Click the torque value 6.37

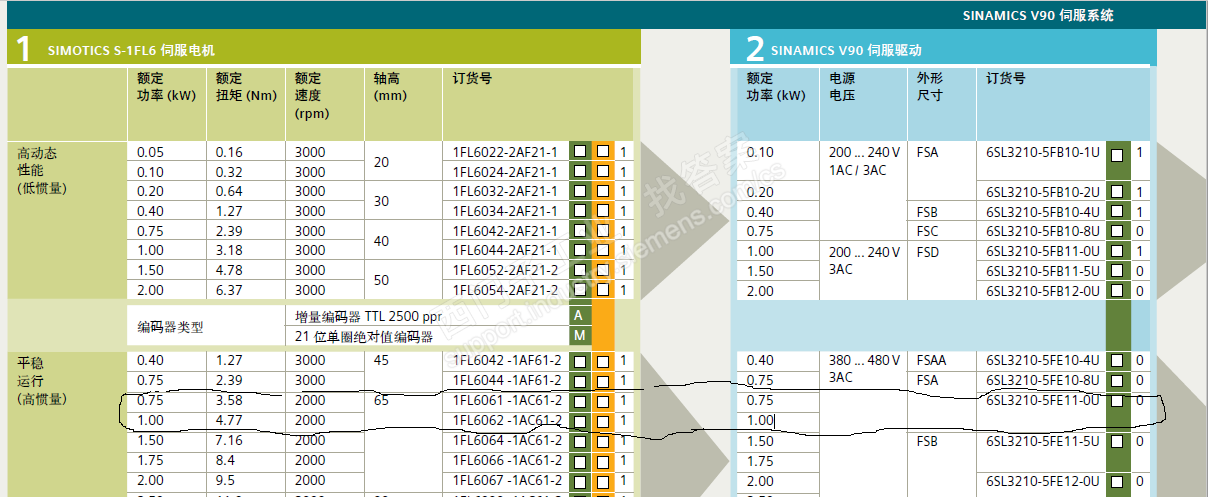[229, 290]
